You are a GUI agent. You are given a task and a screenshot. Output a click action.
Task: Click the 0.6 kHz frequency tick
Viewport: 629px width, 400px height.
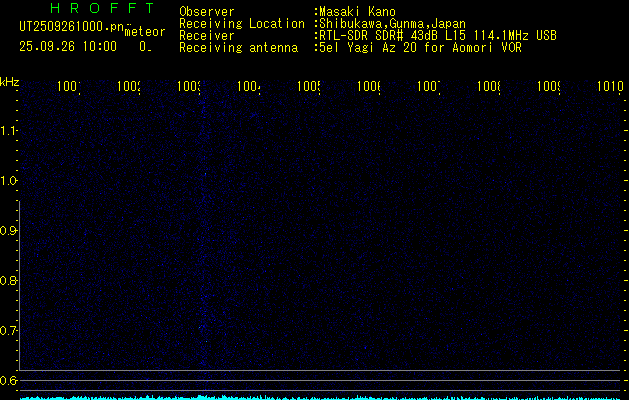pos(9,380)
